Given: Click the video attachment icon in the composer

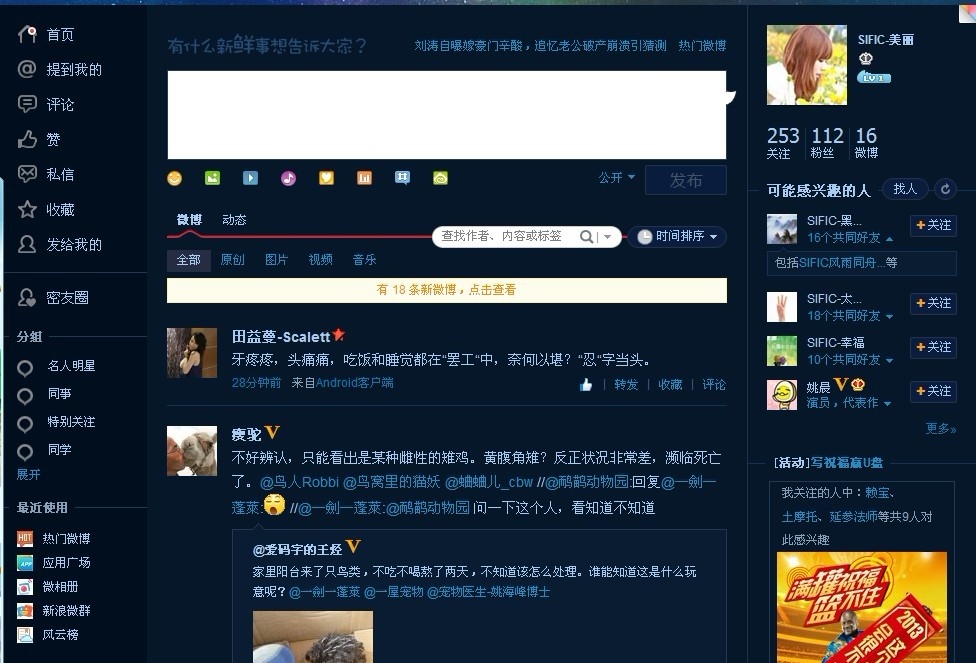Looking at the screenshot, I should (x=250, y=177).
